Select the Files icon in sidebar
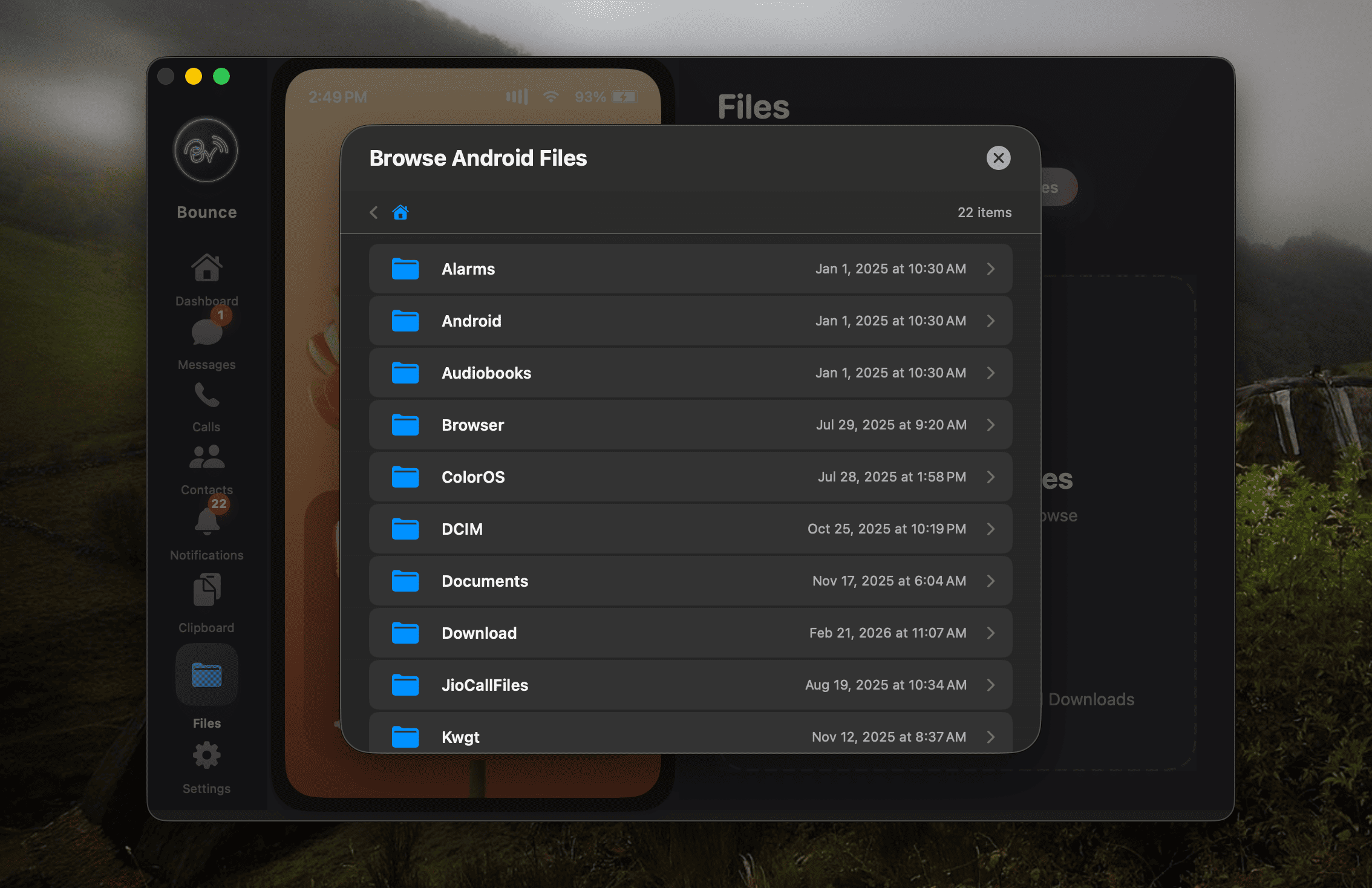Image resolution: width=1372 pixels, height=888 pixels. point(206,675)
